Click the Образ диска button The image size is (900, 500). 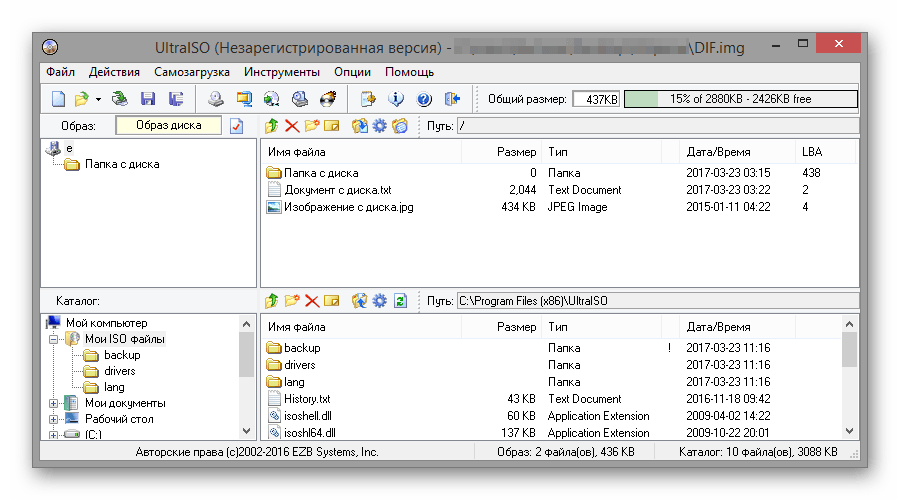(169, 126)
